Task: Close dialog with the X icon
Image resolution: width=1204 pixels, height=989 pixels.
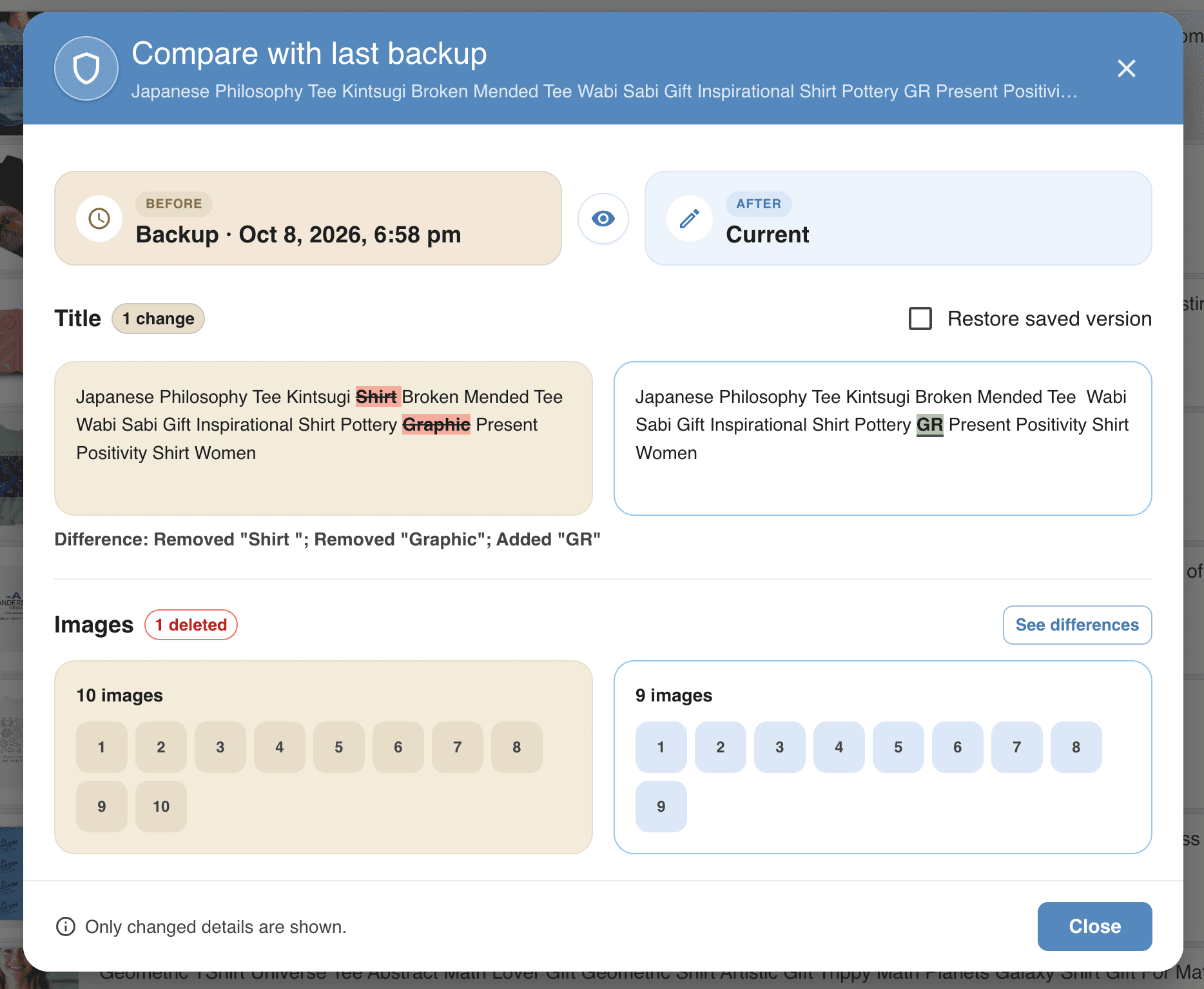Action: (1127, 68)
